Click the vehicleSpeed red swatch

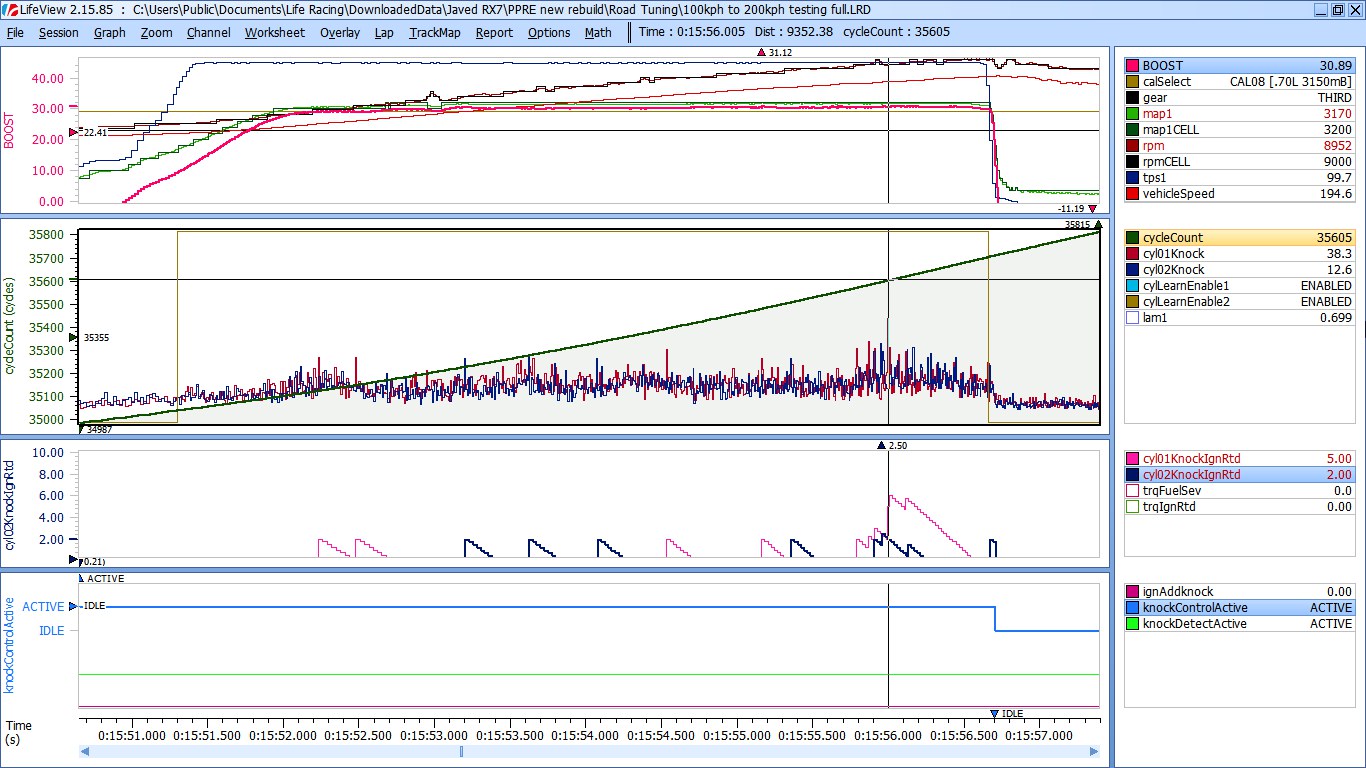(1132, 193)
